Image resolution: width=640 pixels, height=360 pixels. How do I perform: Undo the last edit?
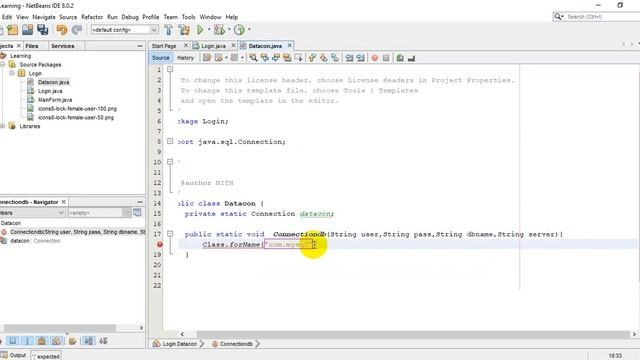point(62,30)
